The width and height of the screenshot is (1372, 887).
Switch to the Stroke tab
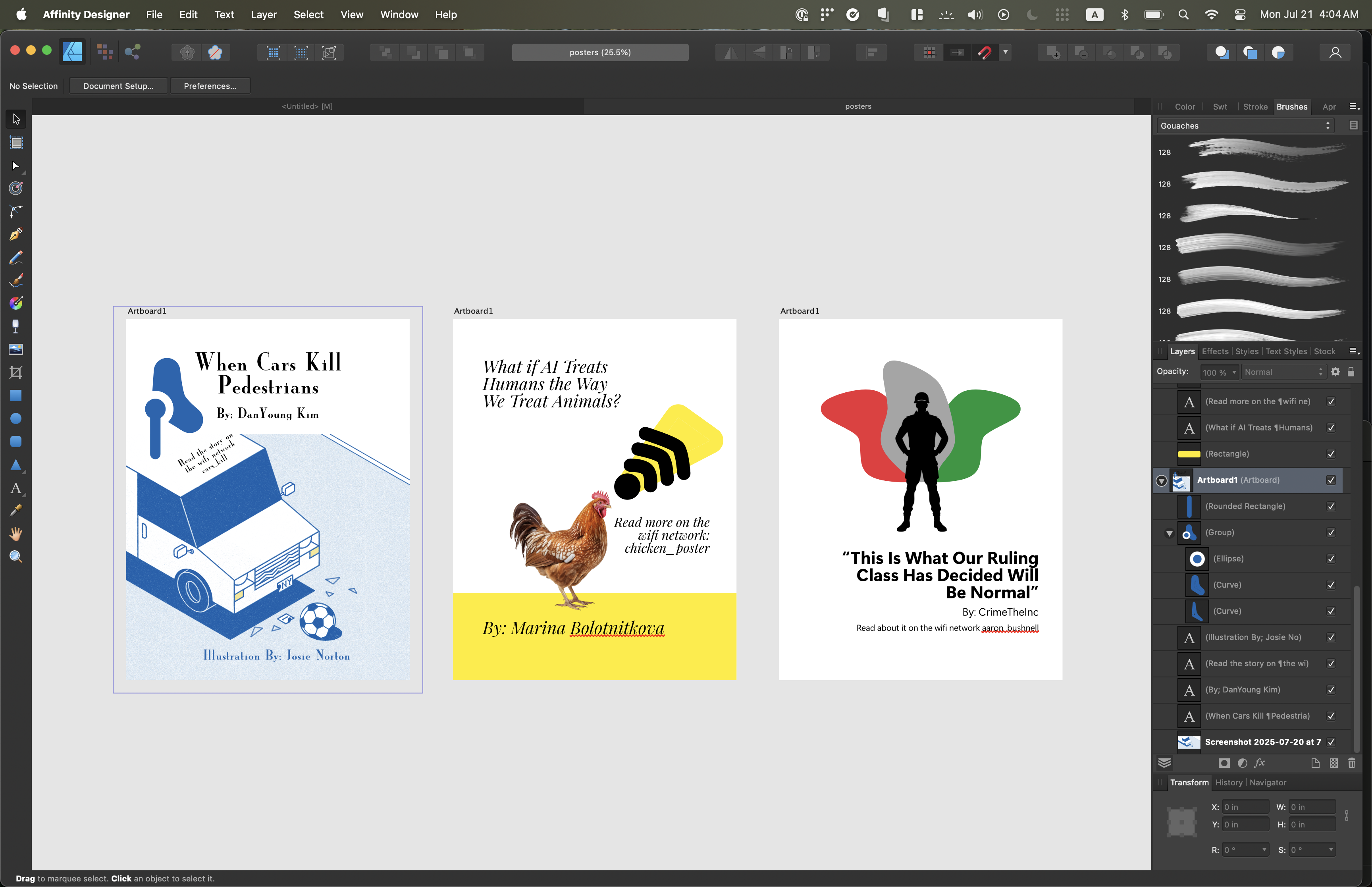click(1255, 106)
